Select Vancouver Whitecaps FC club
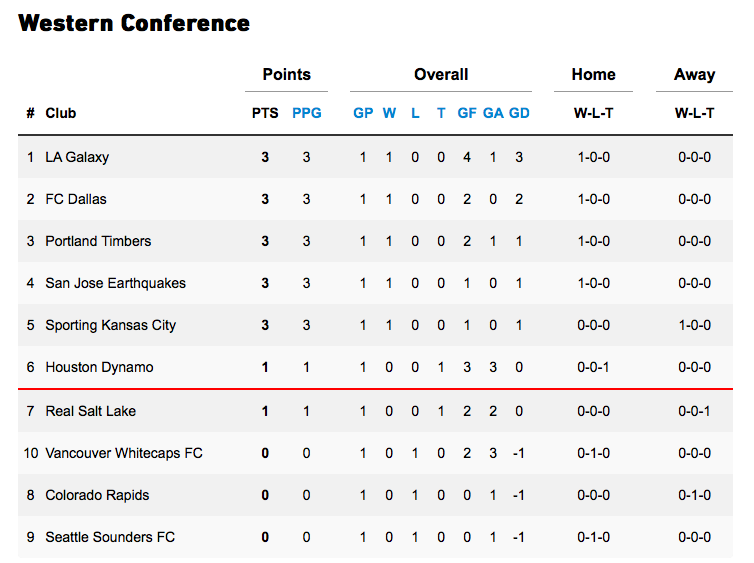This screenshot has height=563, width=754. (124, 453)
